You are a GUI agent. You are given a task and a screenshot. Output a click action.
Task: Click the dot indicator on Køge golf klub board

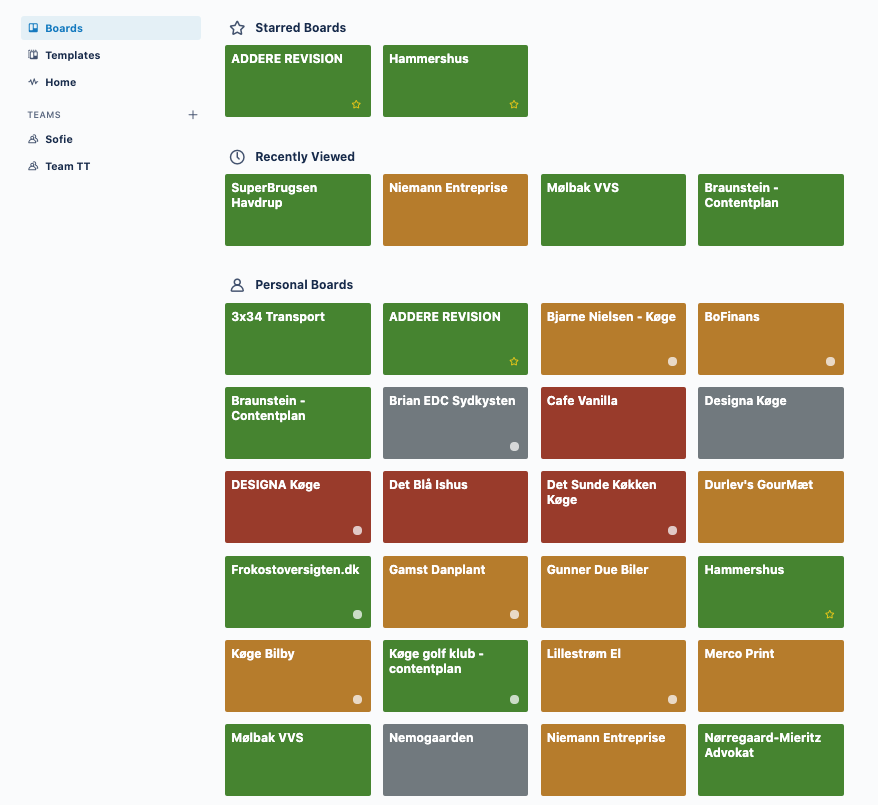point(515,699)
